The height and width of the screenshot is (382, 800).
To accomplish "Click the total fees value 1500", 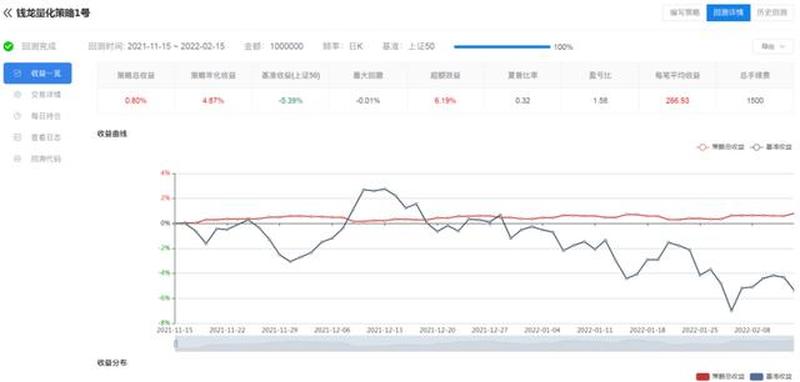I will tap(755, 100).
